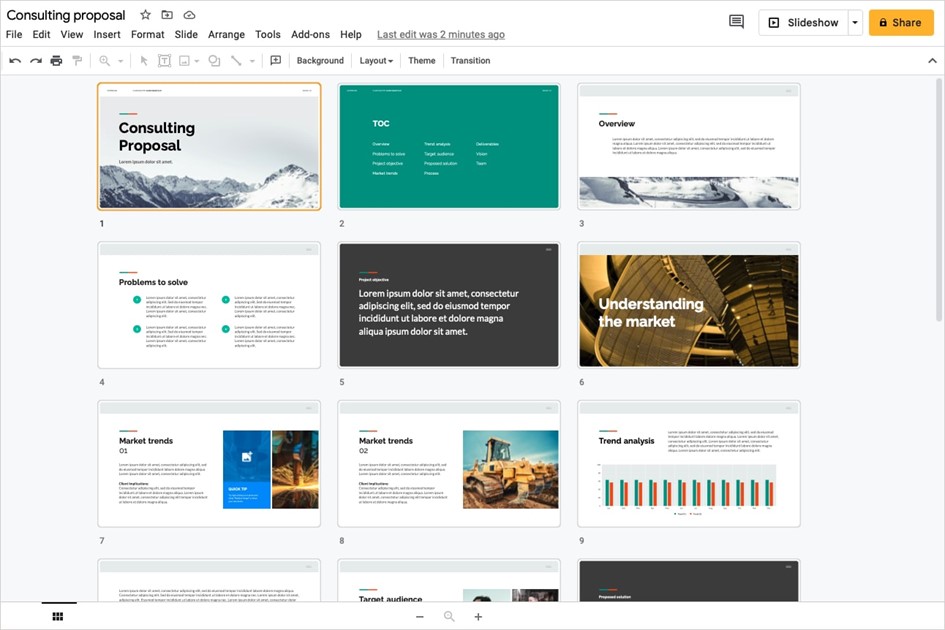Zoom out thumbnails with minus button
Viewport: 945px width, 630px height.
420,617
